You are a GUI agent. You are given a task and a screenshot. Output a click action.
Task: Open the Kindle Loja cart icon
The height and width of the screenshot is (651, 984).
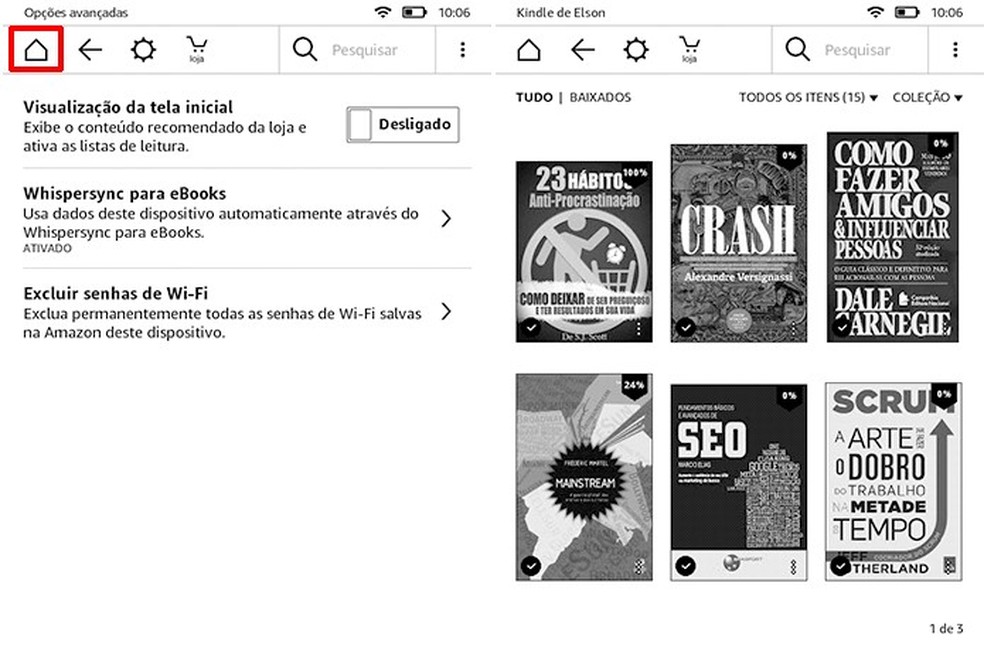point(196,49)
